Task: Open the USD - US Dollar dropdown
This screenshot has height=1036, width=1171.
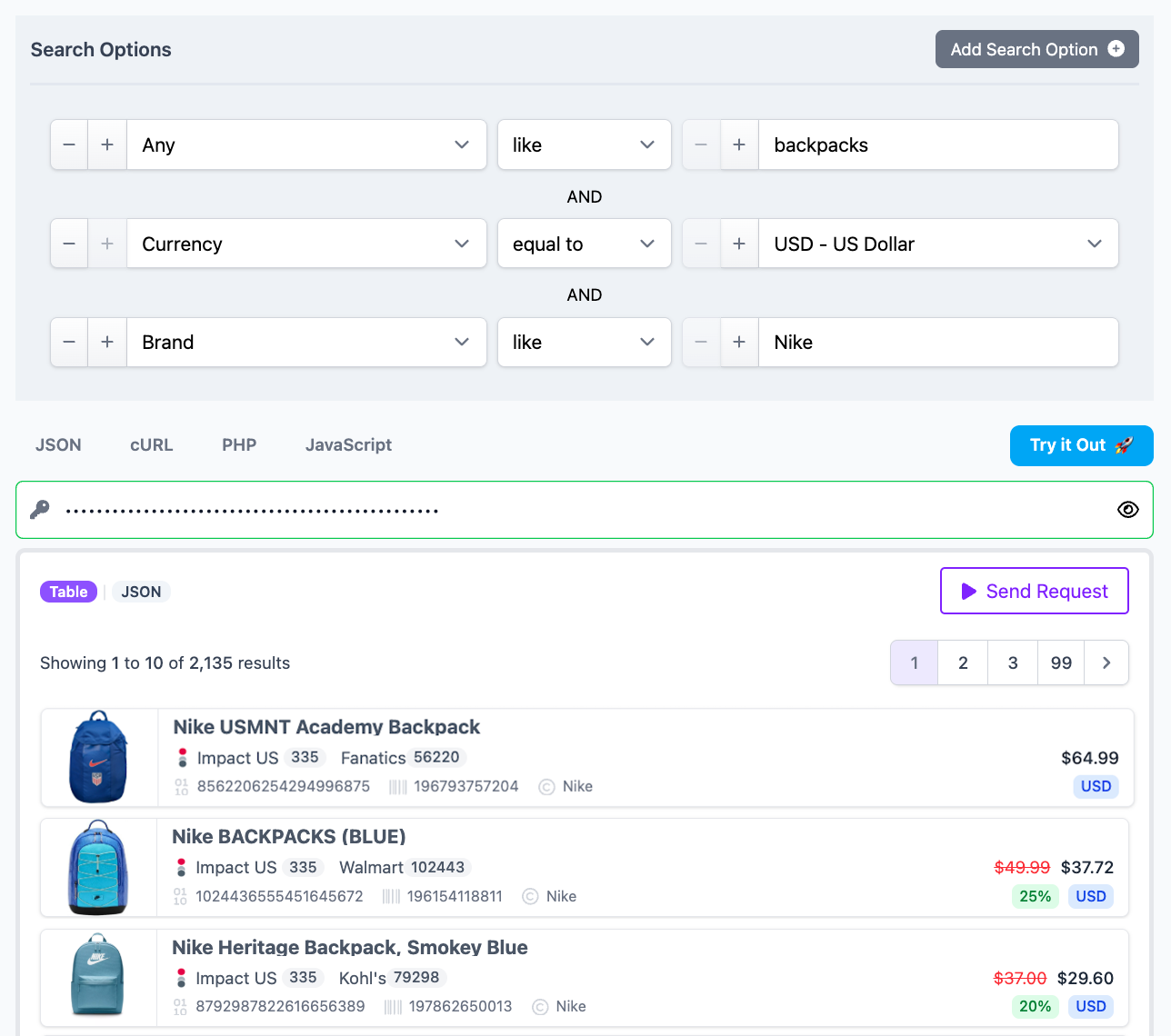Action: click(x=938, y=244)
